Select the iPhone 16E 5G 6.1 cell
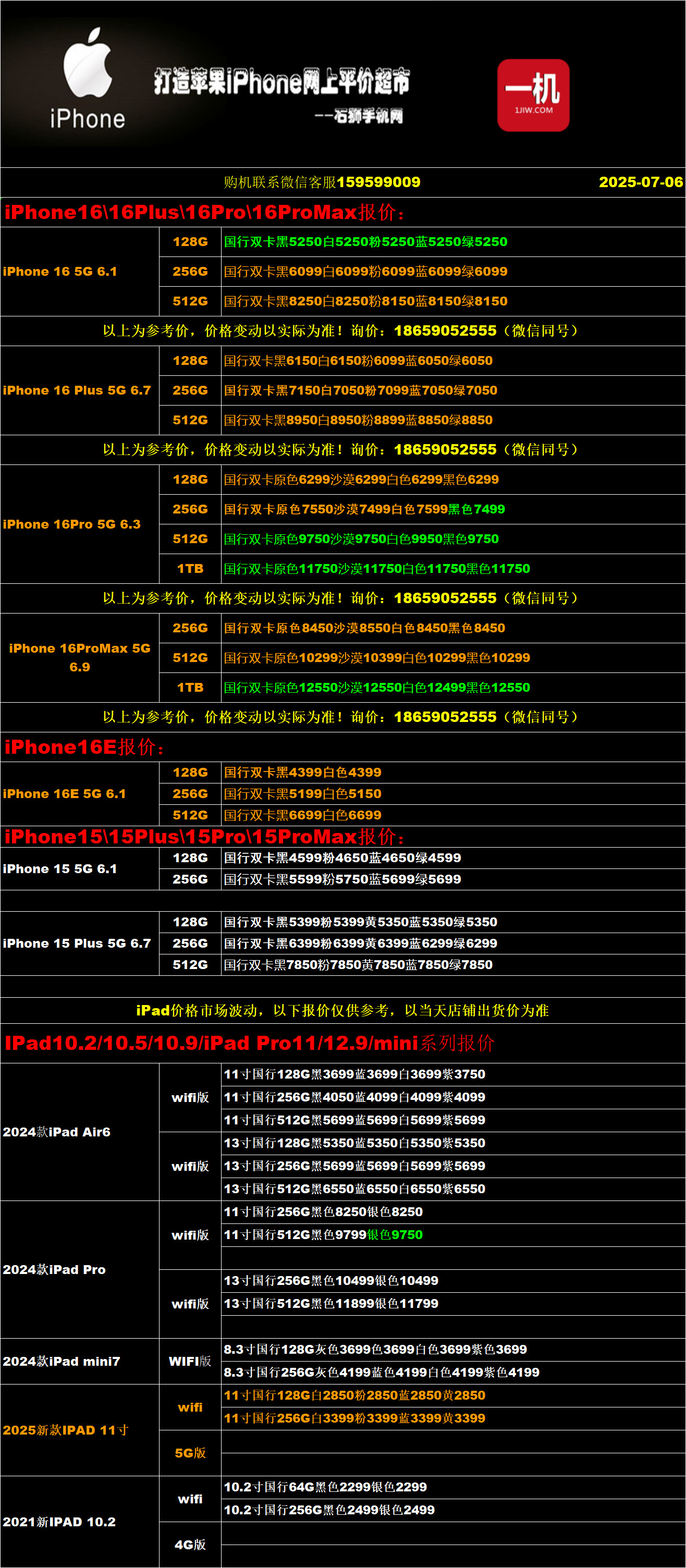The height and width of the screenshot is (1568, 686). [80, 794]
